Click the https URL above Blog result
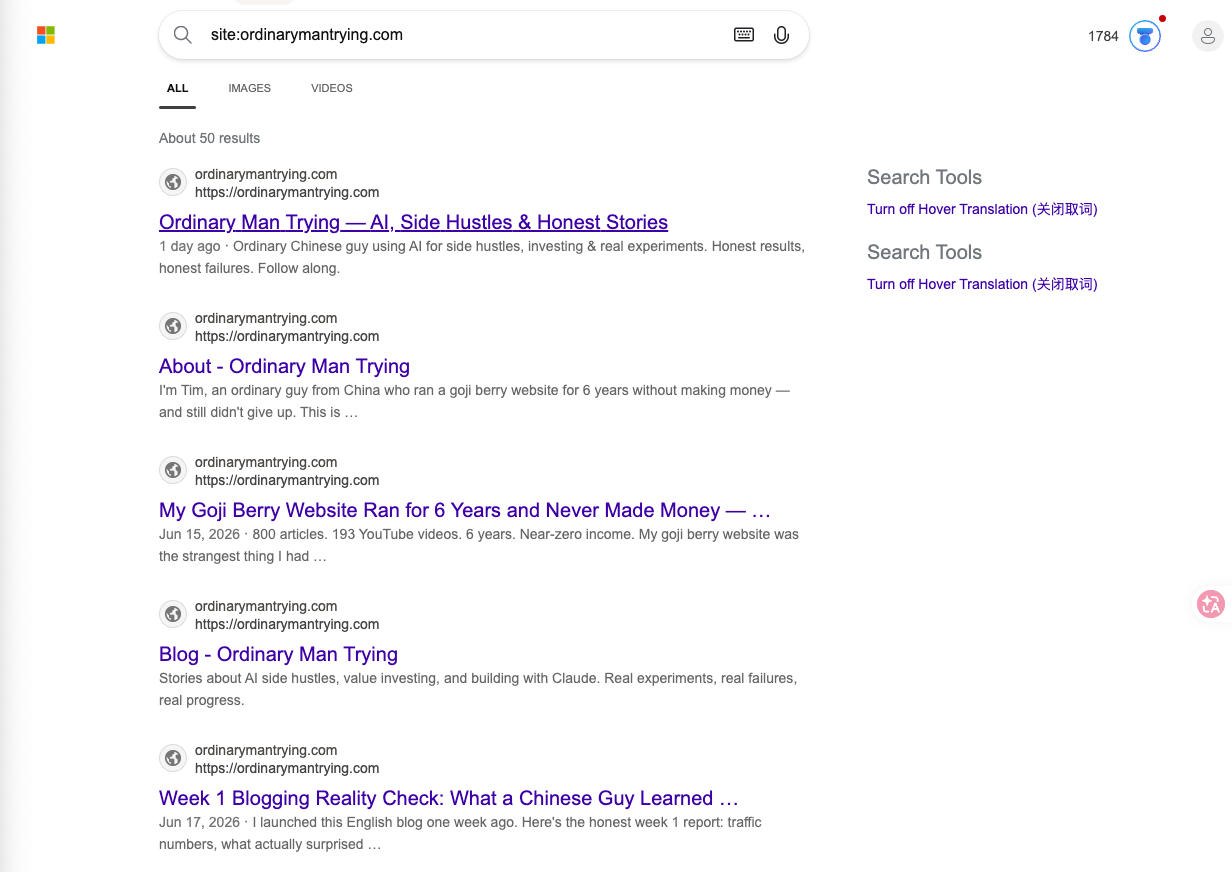The width and height of the screenshot is (1232, 872). tap(287, 624)
